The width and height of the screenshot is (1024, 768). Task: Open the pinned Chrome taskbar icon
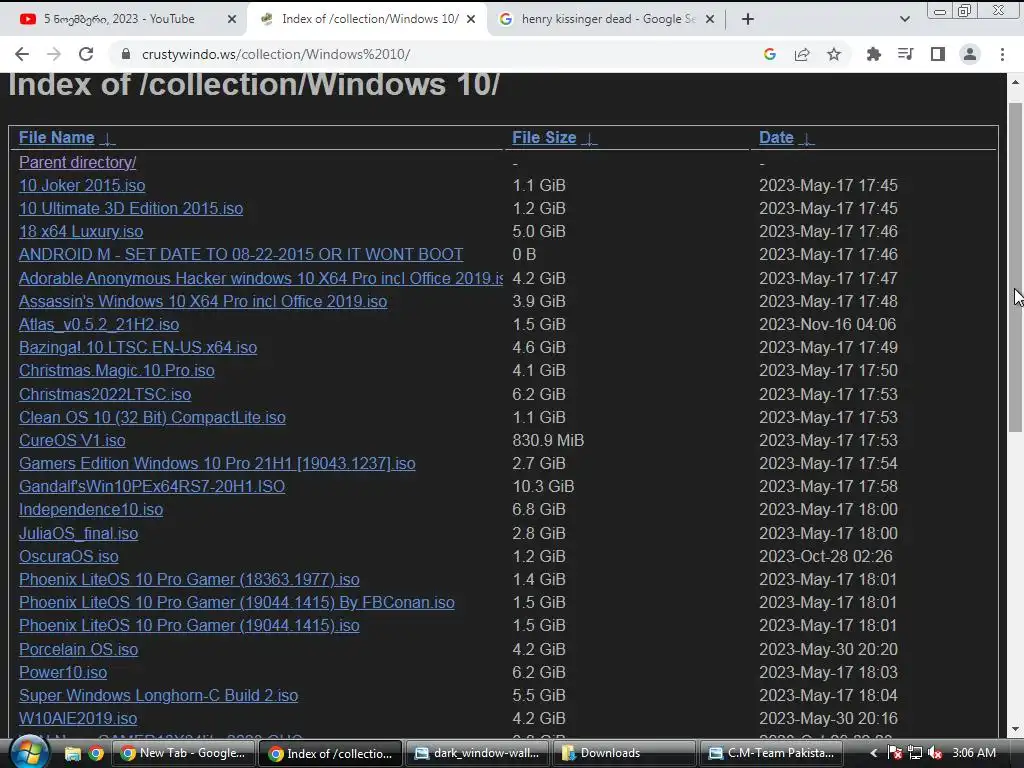(x=96, y=754)
